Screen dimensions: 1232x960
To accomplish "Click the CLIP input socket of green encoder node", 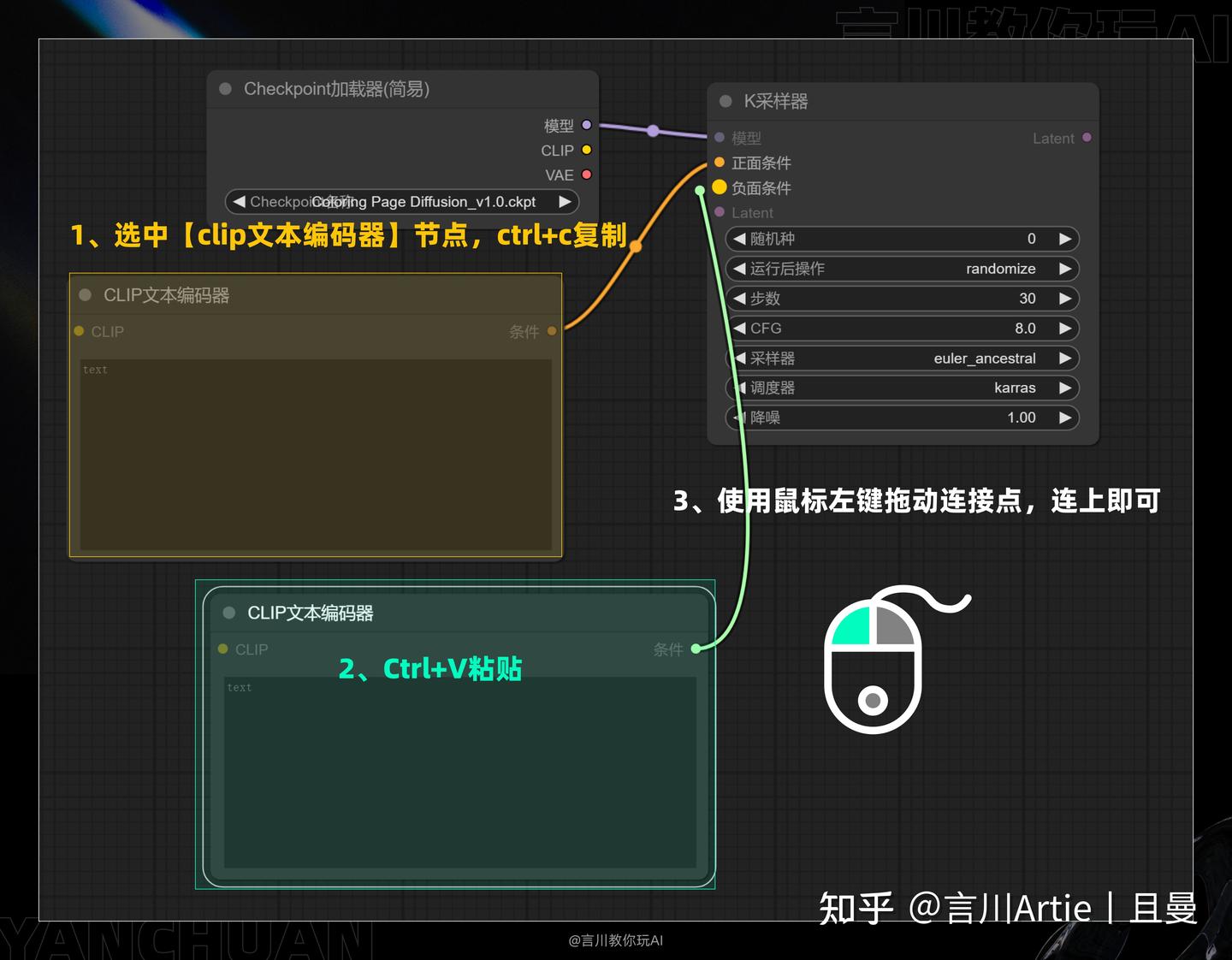I will [222, 649].
